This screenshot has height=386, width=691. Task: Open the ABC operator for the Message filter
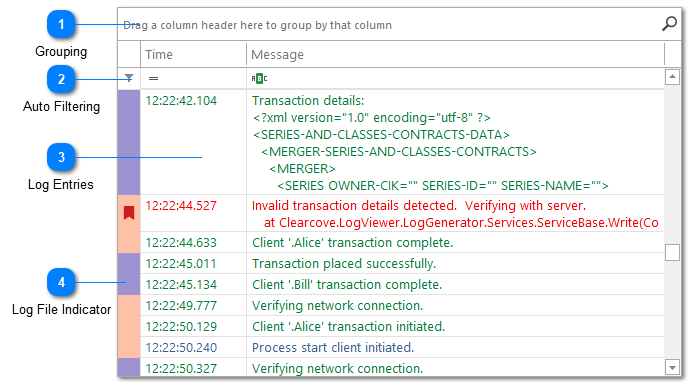click(259, 79)
